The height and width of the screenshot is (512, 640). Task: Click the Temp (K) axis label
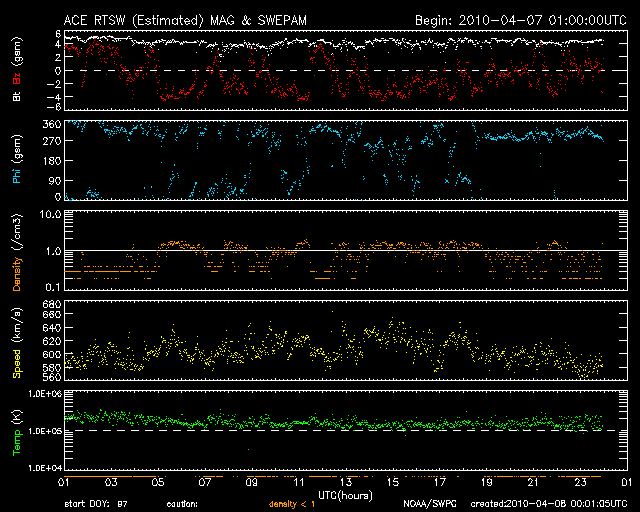pos(15,433)
